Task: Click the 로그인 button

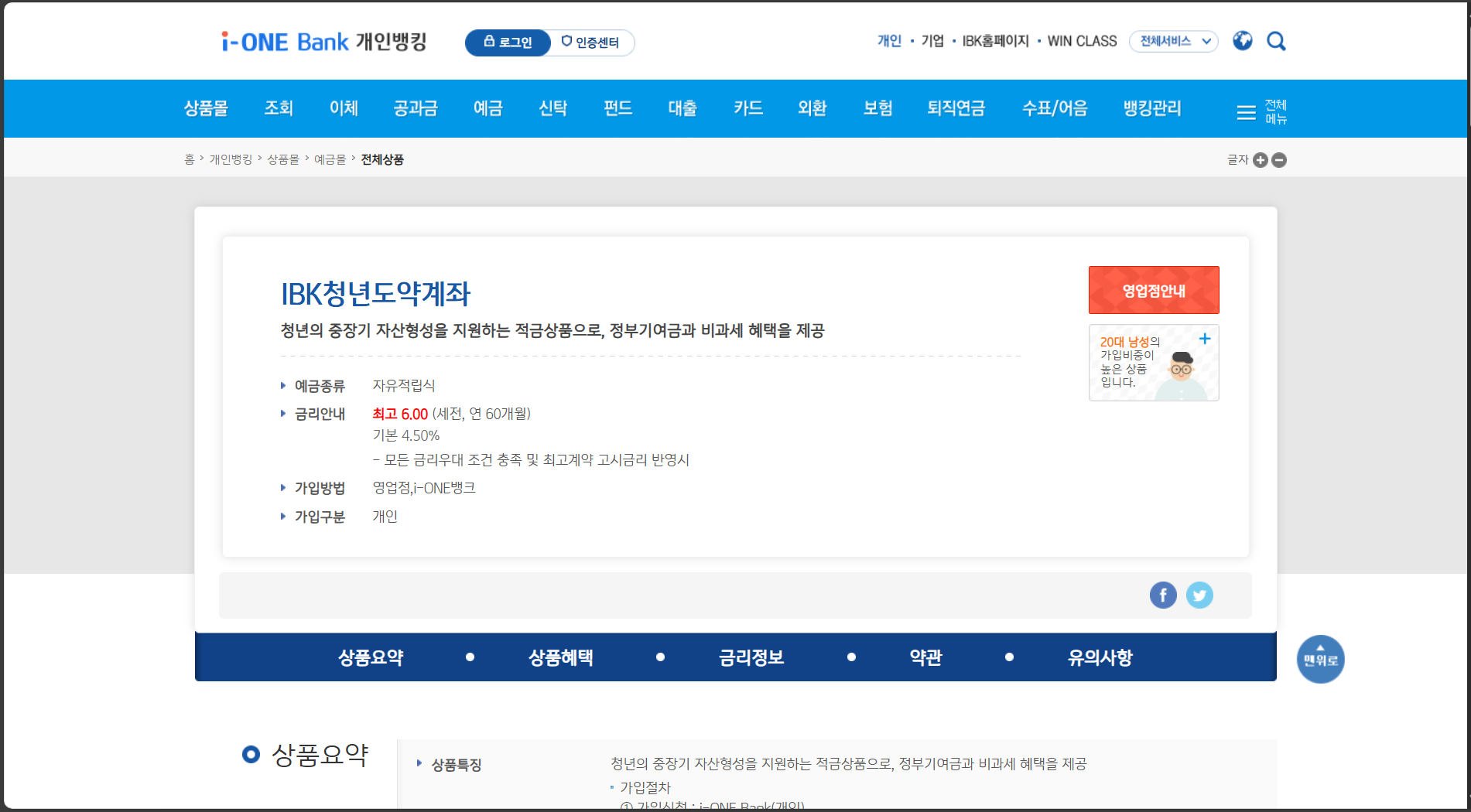Action: (508, 43)
